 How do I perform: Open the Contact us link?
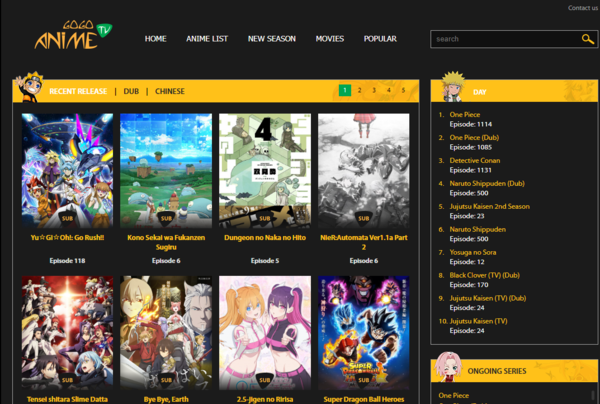[583, 8]
